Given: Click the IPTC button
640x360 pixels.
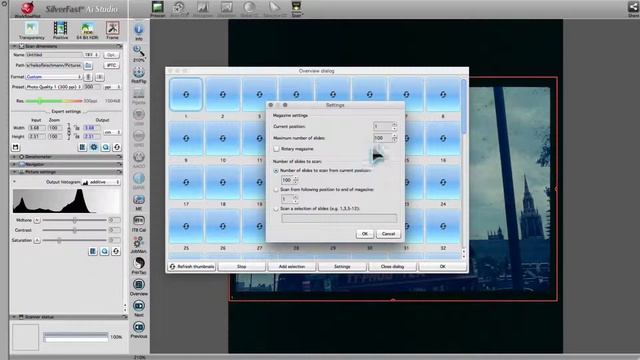Looking at the screenshot, I should coord(111,65).
